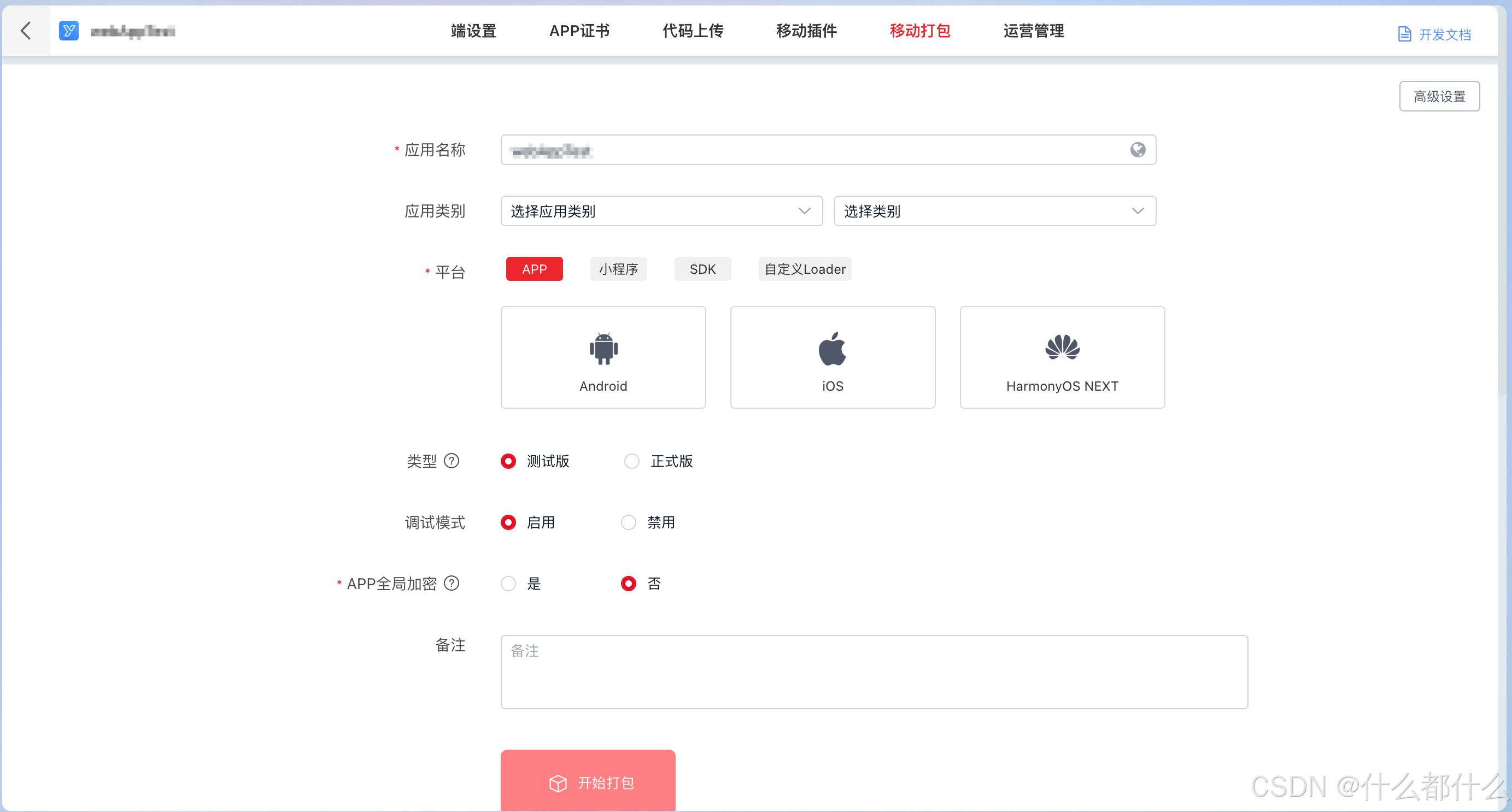Click help icon next to 类型
Viewport: 1512px width, 812px height.
pos(452,461)
